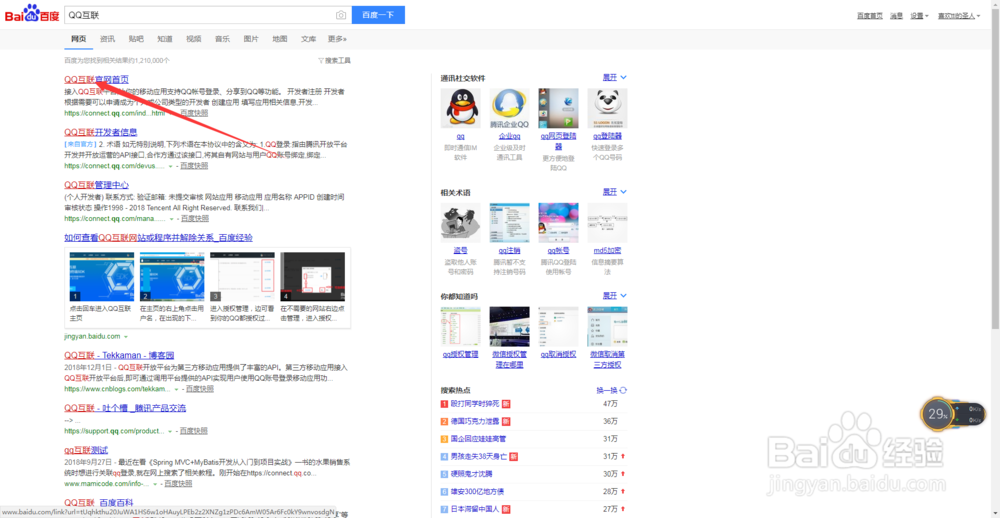This screenshot has height=518, width=1000.
Task: Expand arrow next to connect.qq.com/mana URL
Action: [171, 219]
